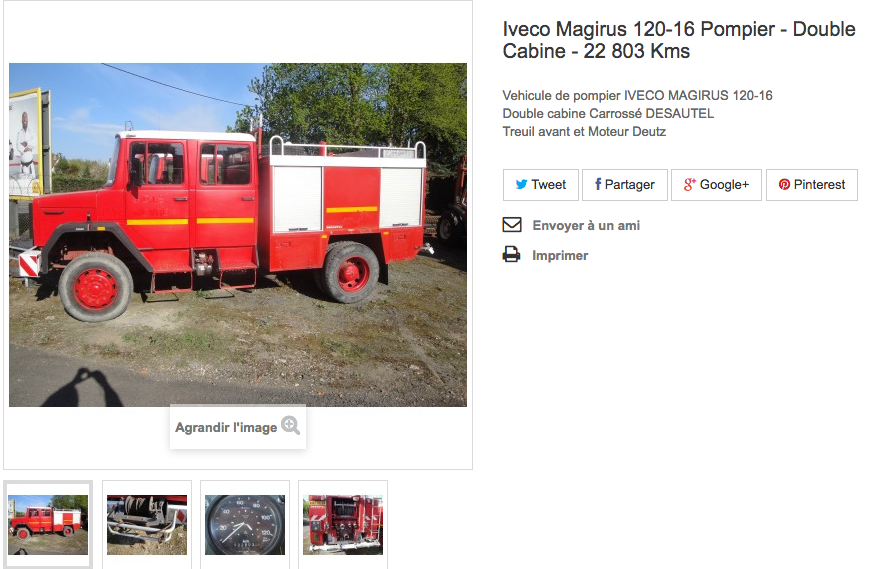Select the 'Imprimer' link

560,256
